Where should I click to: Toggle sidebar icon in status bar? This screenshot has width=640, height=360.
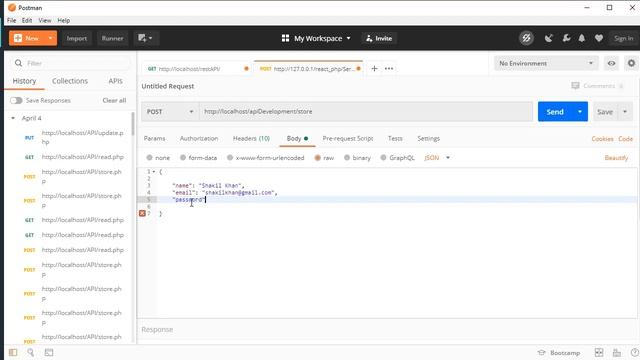[13, 352]
